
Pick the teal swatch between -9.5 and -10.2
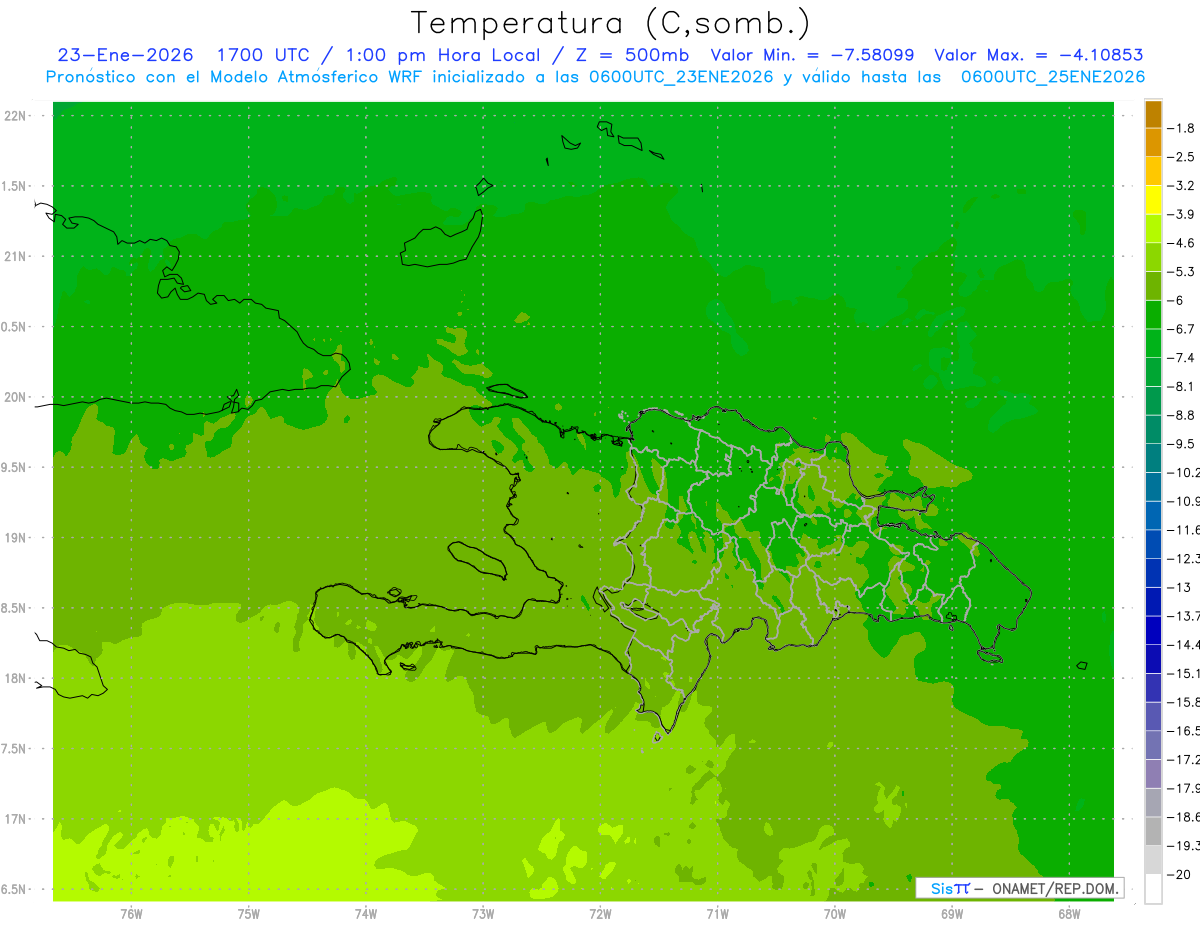(x=1153, y=458)
